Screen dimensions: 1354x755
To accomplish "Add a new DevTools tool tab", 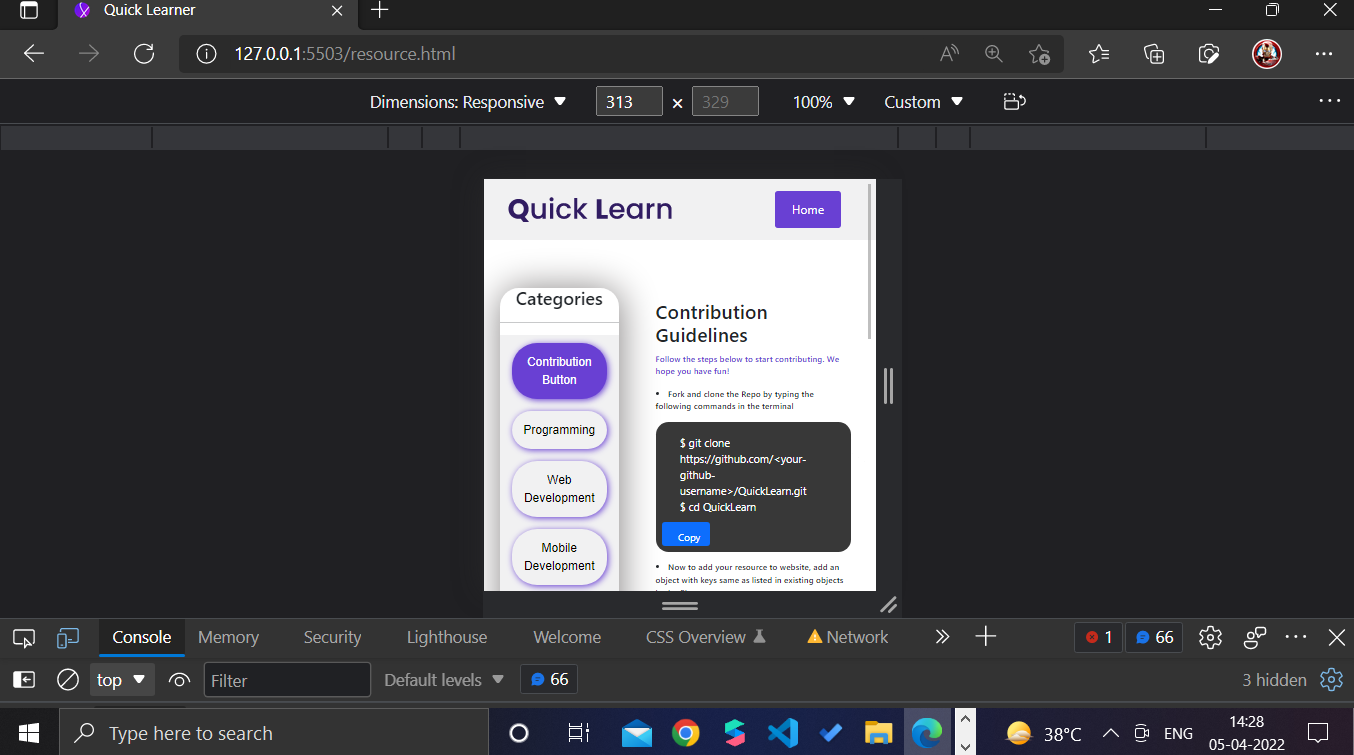I will [986, 637].
